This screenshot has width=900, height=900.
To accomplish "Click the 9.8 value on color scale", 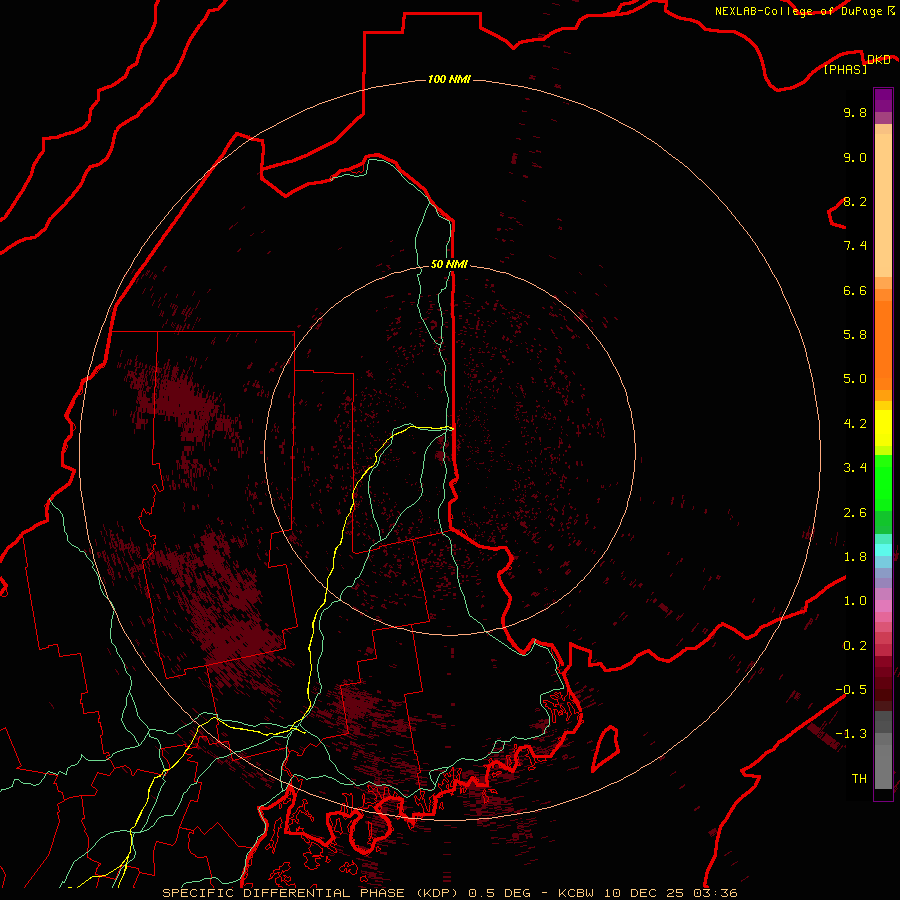I will point(855,112).
